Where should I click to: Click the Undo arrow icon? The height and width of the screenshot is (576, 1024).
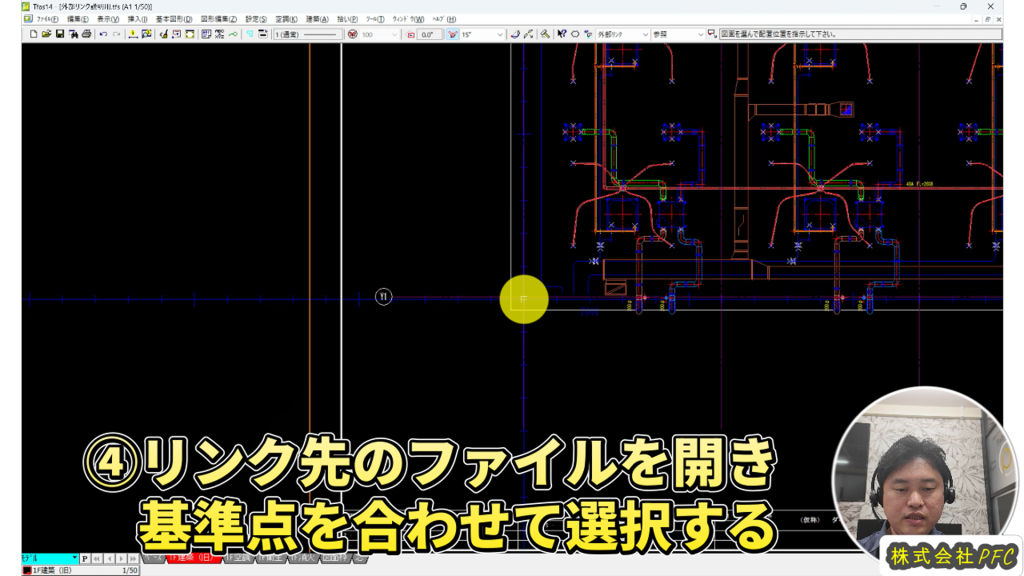click(x=103, y=34)
